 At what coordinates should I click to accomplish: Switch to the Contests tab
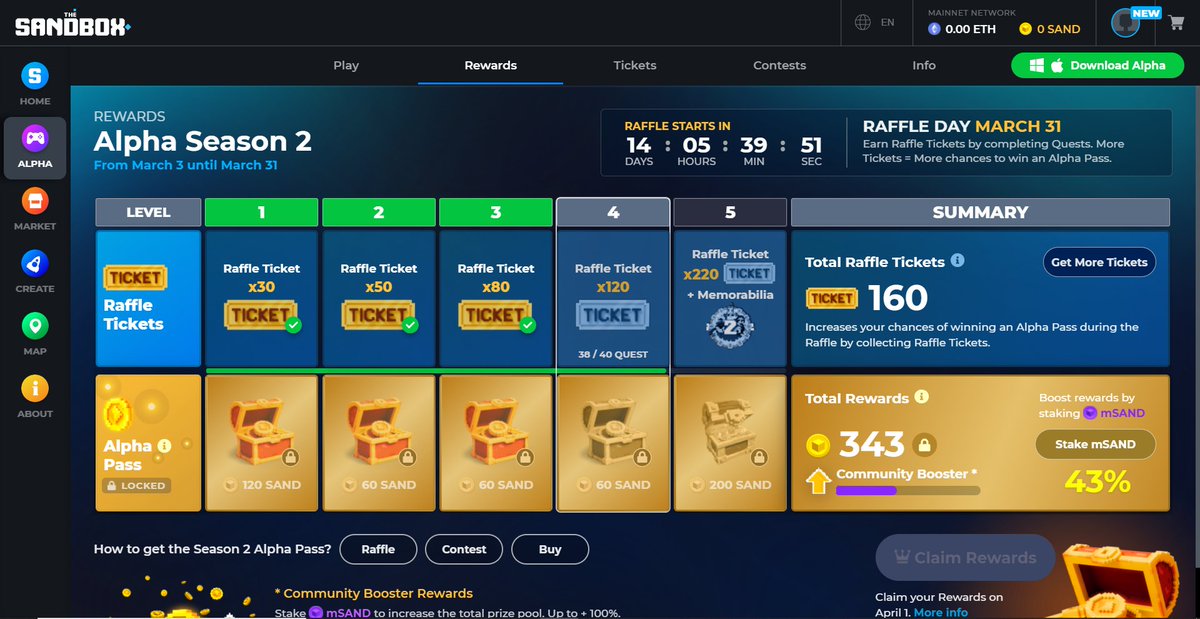779,65
